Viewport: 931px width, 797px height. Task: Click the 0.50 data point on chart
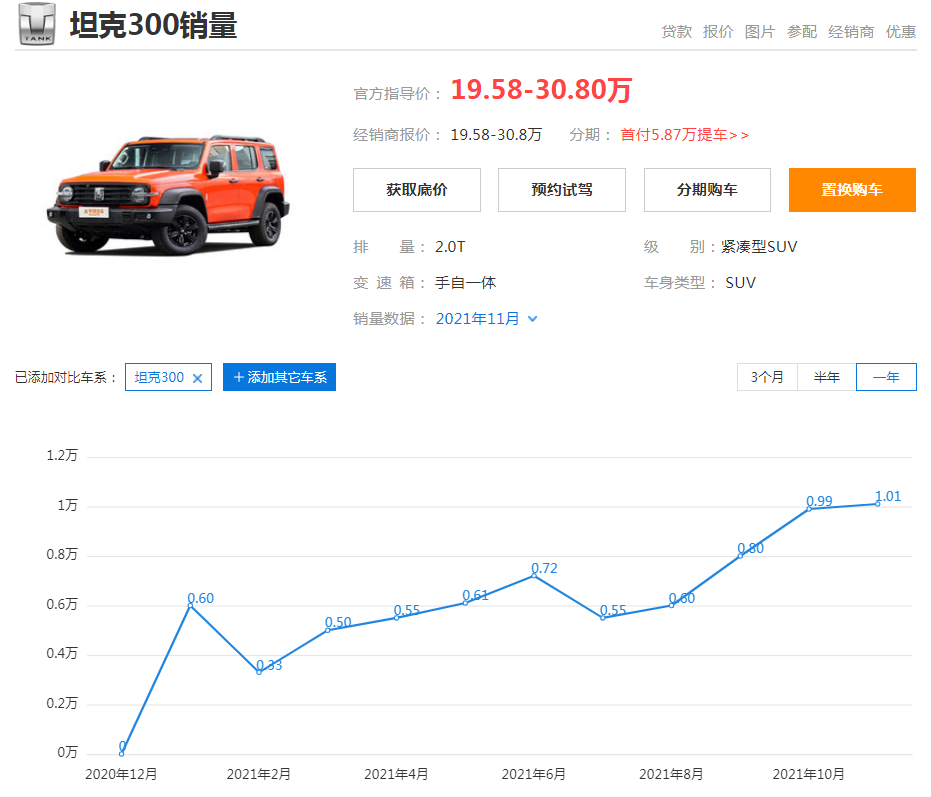pyautogui.click(x=328, y=630)
